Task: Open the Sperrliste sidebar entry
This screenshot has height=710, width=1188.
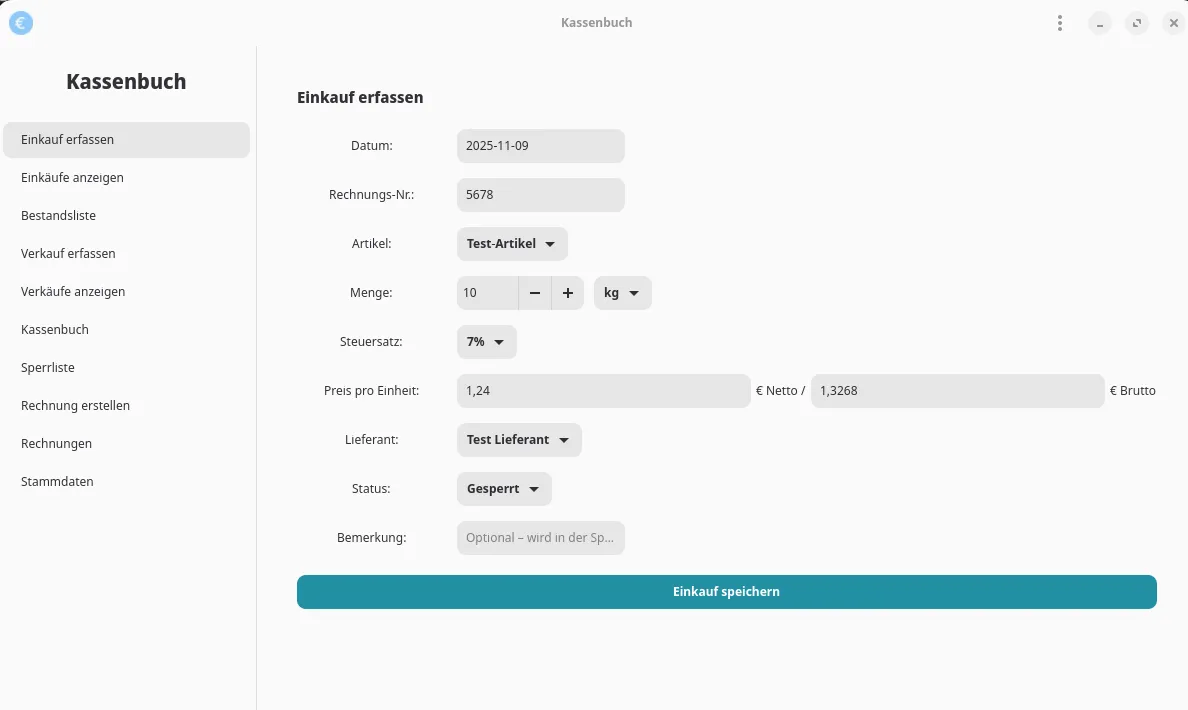Action: tap(48, 368)
